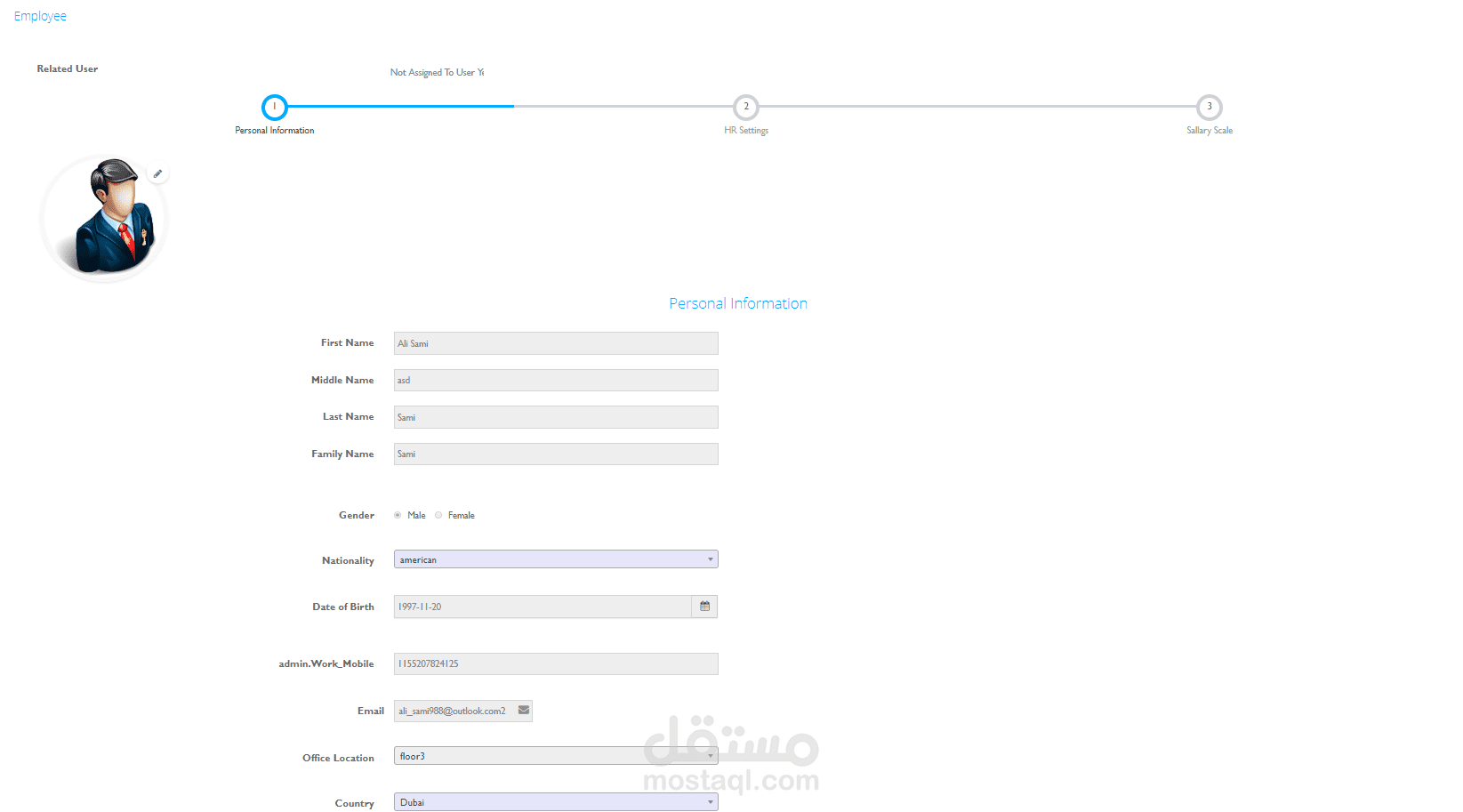Click the First Name field
This screenshot has height=812, width=1463.
[x=556, y=343]
